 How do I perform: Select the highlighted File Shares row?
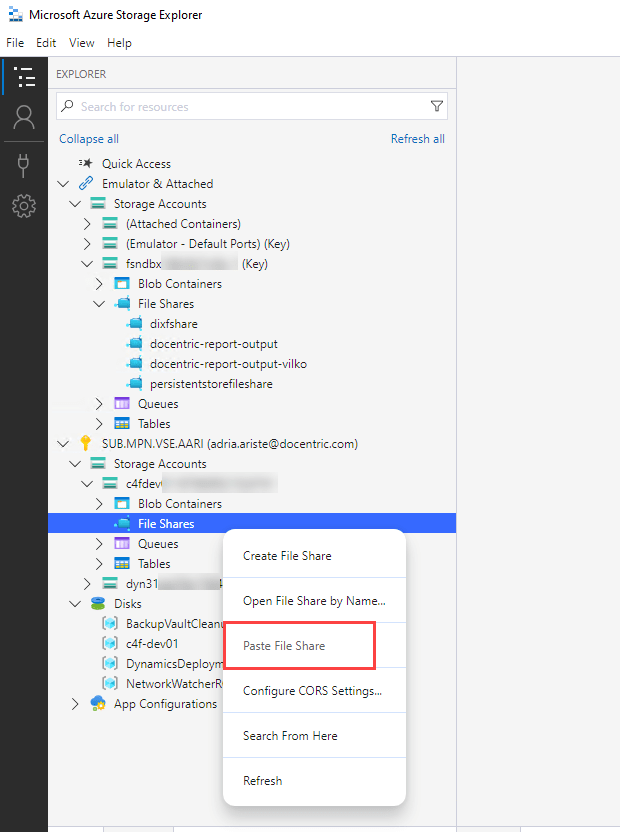252,523
